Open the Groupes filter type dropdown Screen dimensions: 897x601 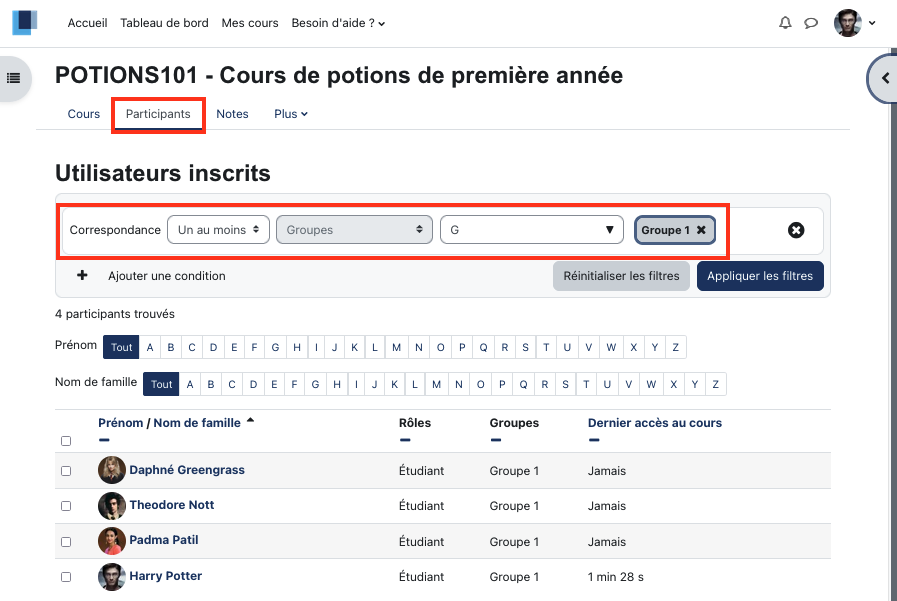coord(354,230)
